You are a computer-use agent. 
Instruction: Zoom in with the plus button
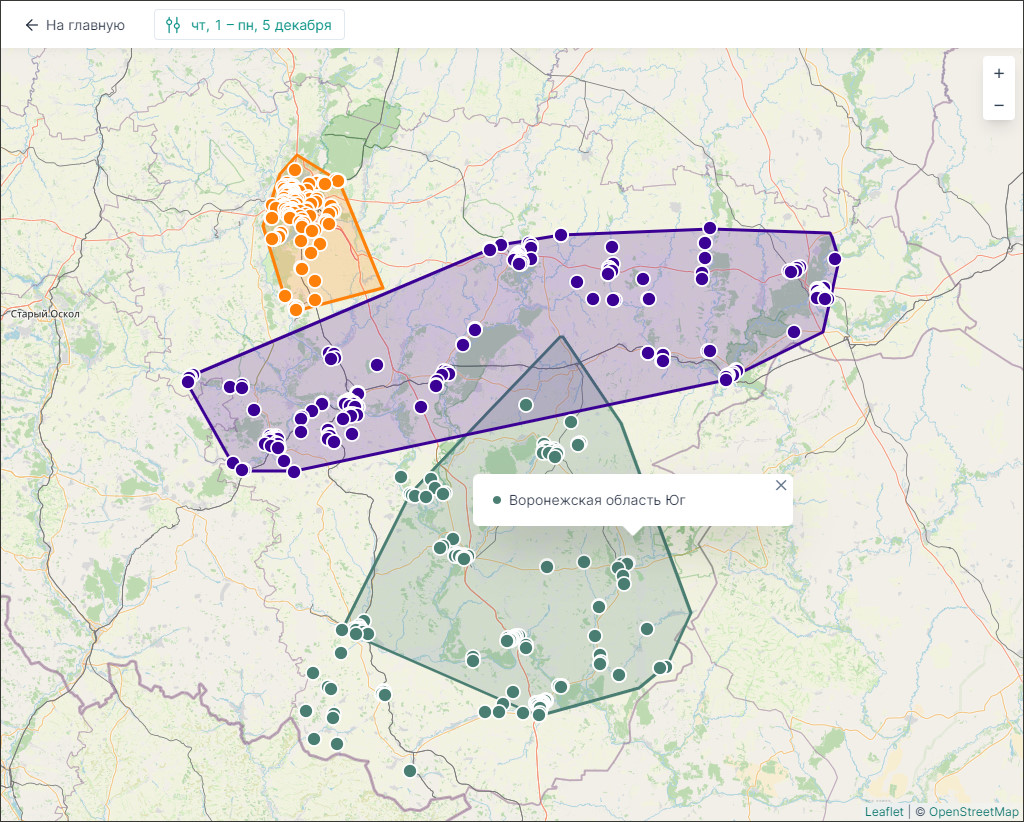(998, 73)
